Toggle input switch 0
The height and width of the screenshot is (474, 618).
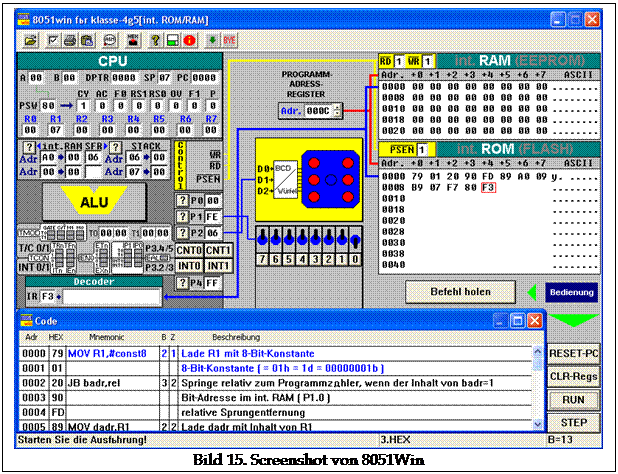(356, 239)
